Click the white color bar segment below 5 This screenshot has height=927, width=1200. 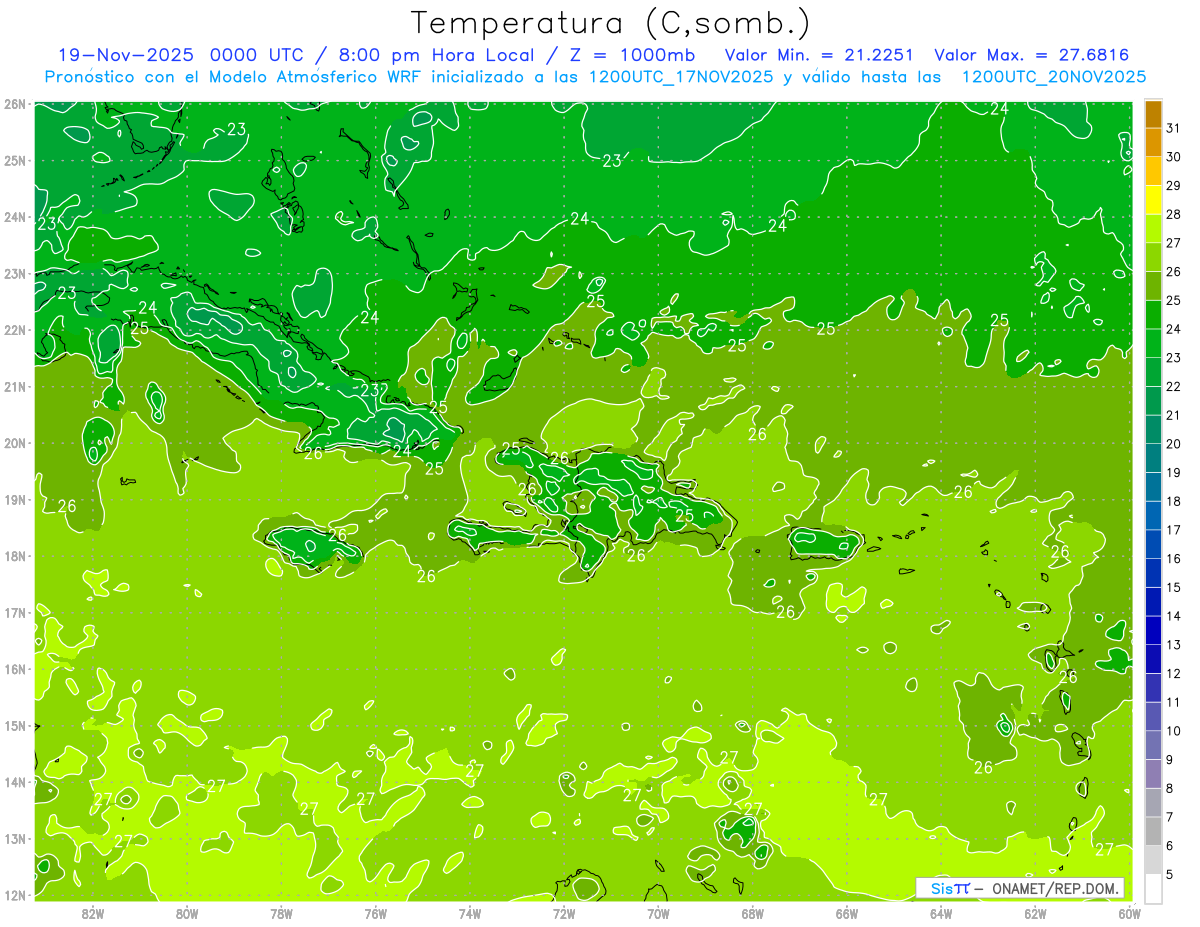coord(1153,888)
